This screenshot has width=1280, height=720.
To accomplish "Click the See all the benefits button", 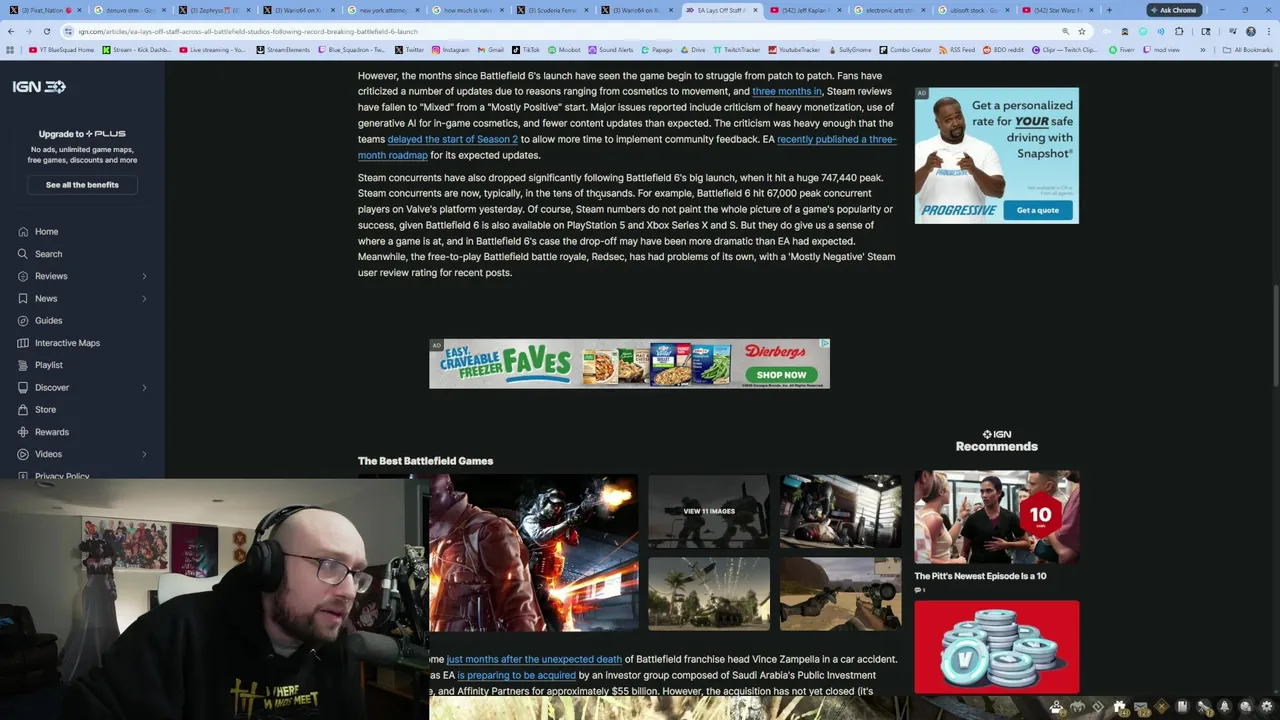I will 82,185.
